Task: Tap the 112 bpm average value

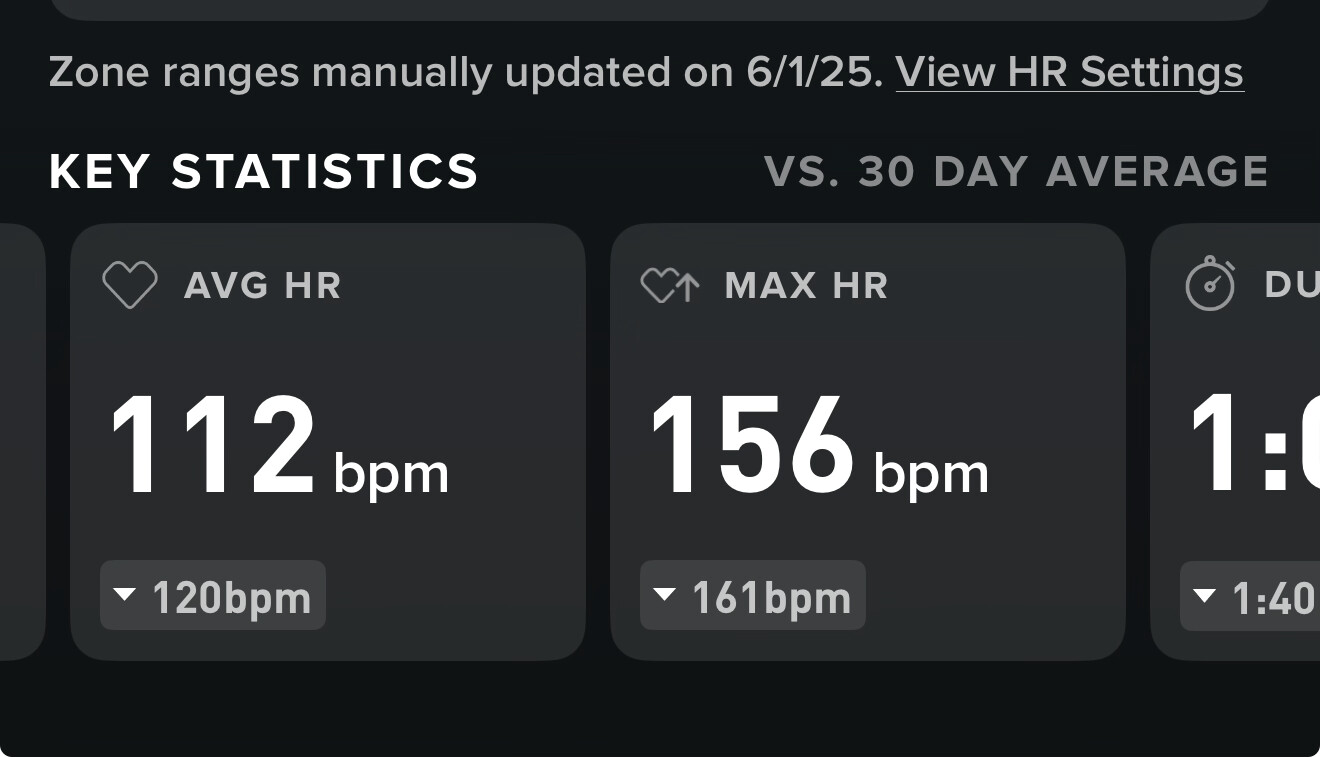Action: click(279, 446)
